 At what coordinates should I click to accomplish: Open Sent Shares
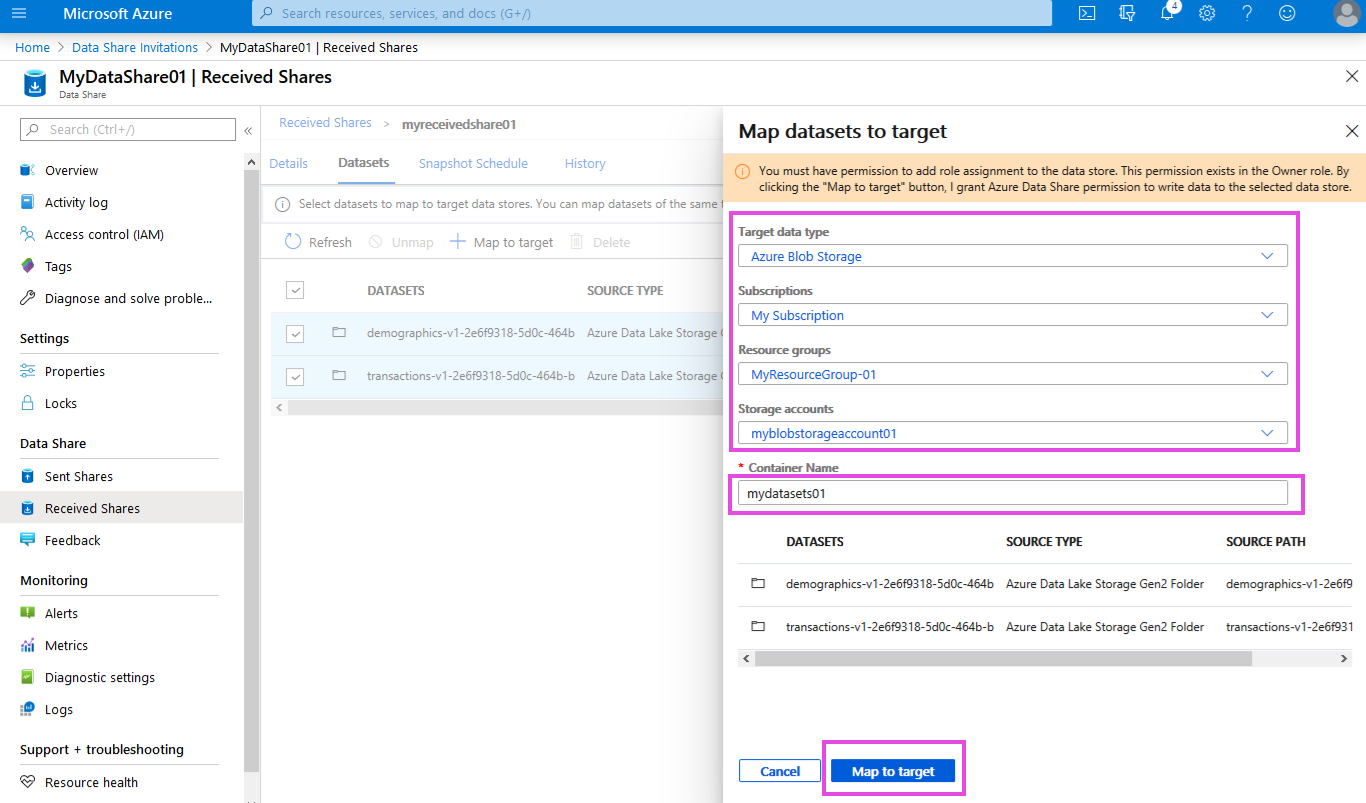pyautogui.click(x=79, y=476)
